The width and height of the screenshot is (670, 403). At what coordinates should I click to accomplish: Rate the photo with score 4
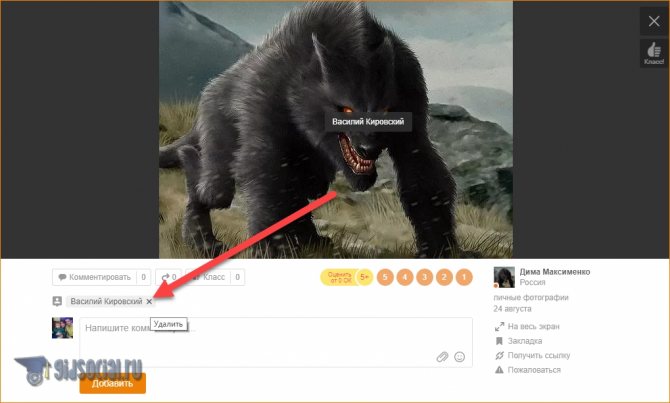[405, 277]
